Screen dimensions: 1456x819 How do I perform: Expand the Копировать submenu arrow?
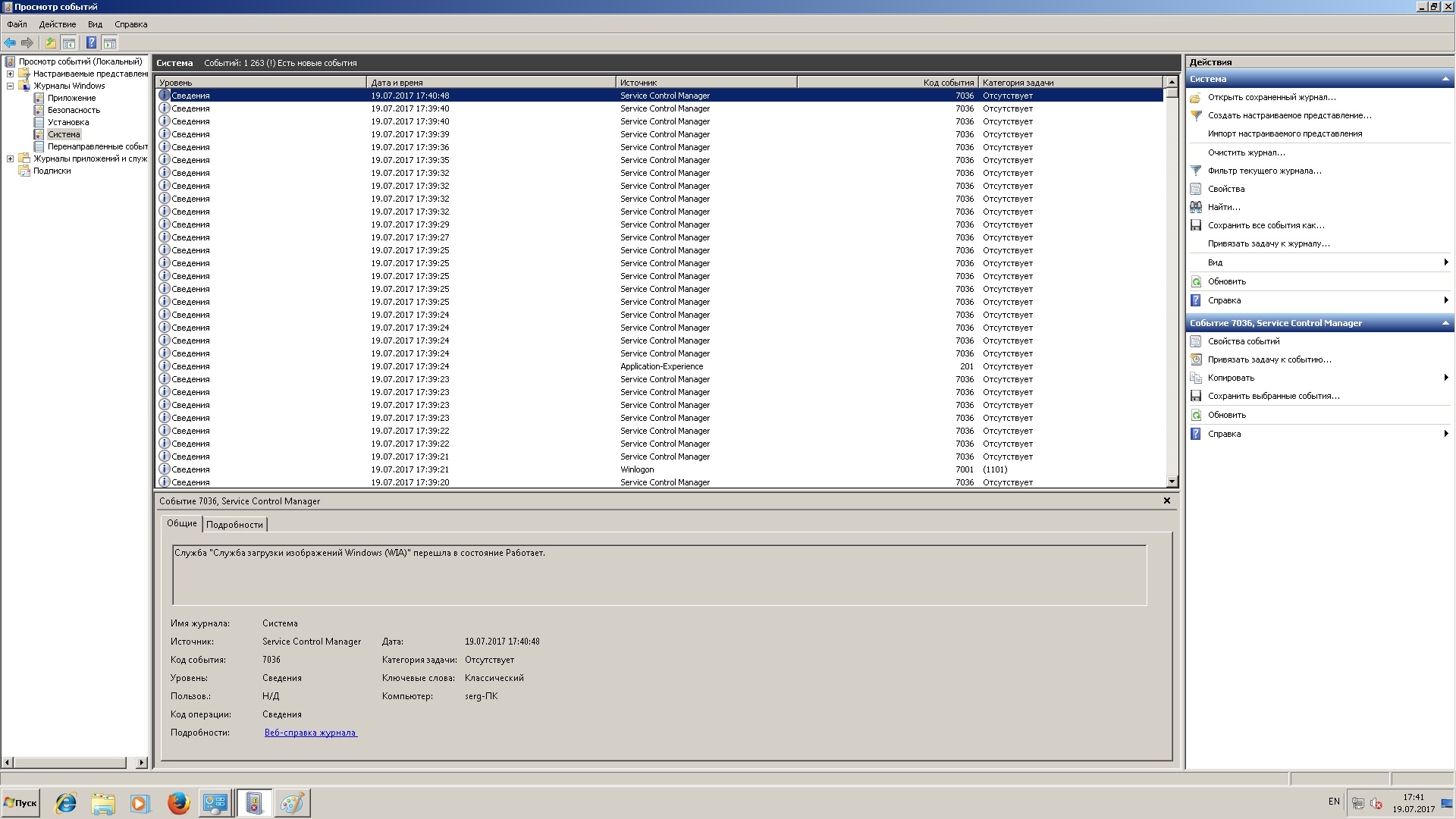point(1446,378)
